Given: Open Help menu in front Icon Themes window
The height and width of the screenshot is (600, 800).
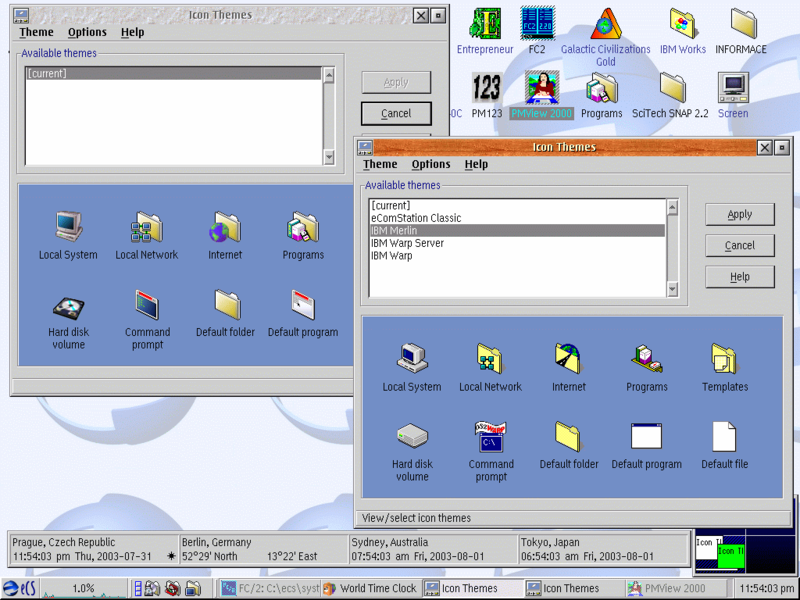Looking at the screenshot, I should click(x=476, y=164).
